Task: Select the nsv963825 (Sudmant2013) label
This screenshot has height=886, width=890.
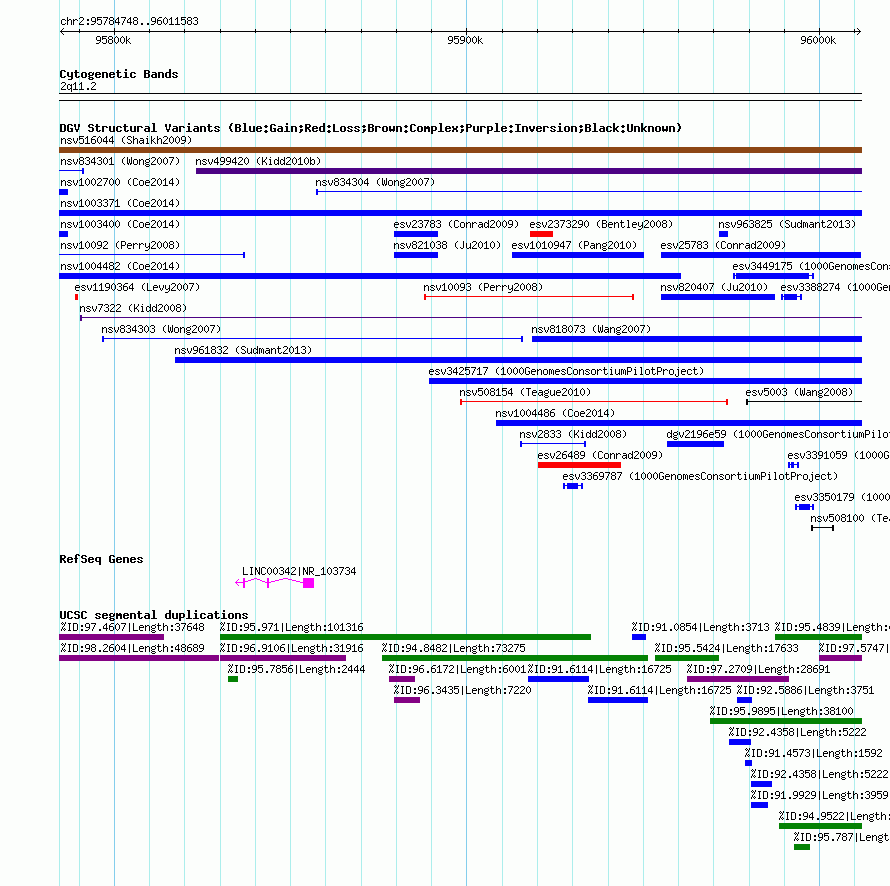Action: pos(787,224)
